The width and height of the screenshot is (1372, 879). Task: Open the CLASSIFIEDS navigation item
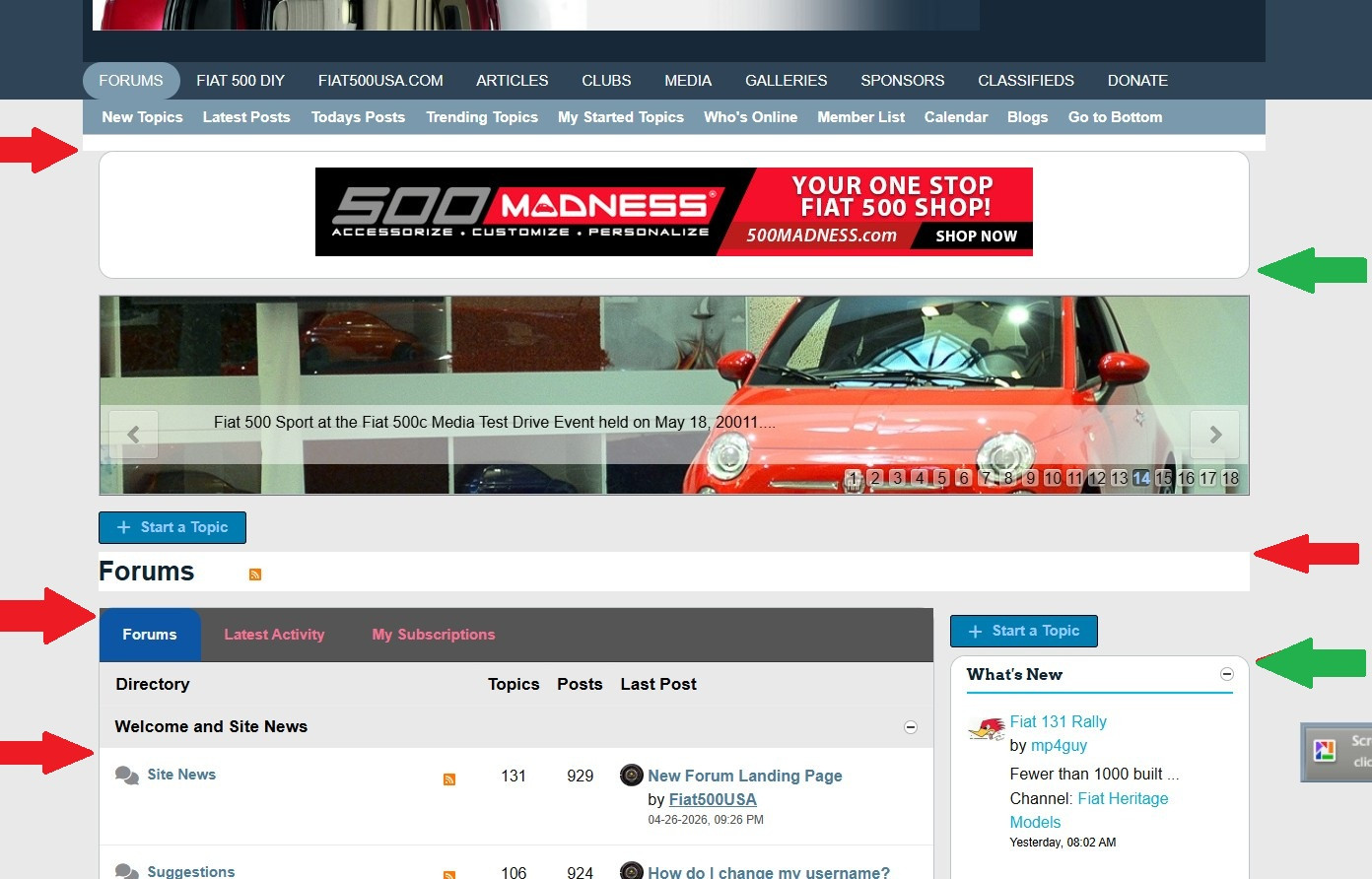click(1026, 81)
